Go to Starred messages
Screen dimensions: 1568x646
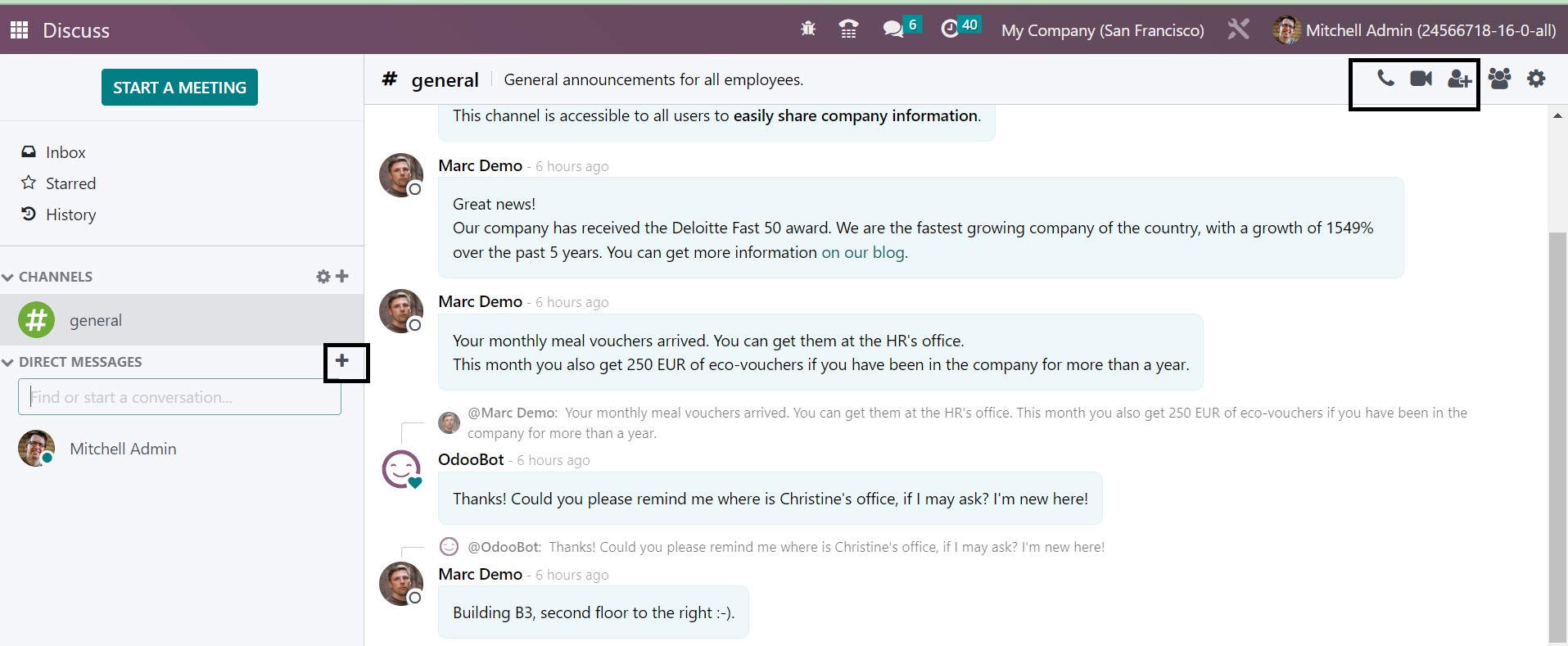[x=70, y=183]
